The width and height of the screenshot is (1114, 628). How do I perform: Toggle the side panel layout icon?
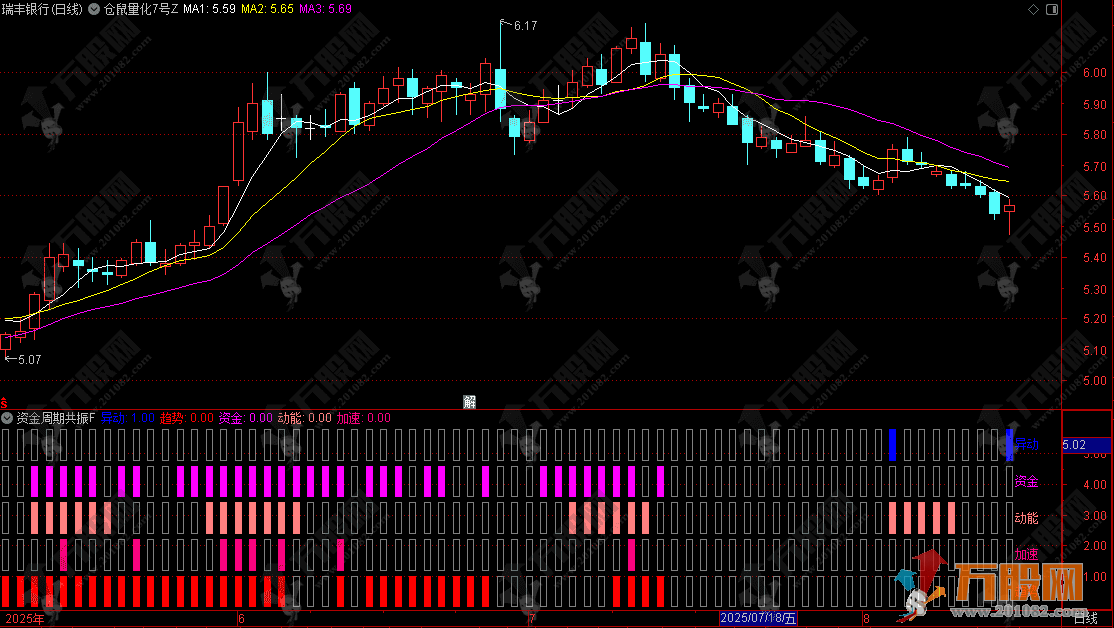coord(1052,9)
